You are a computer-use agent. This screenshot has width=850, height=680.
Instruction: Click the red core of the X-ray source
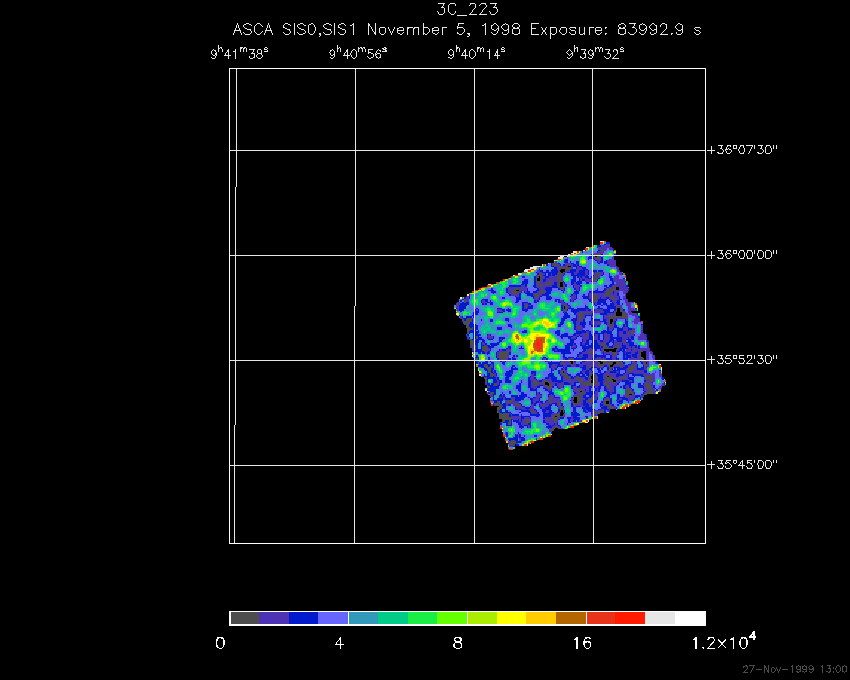[x=539, y=344]
